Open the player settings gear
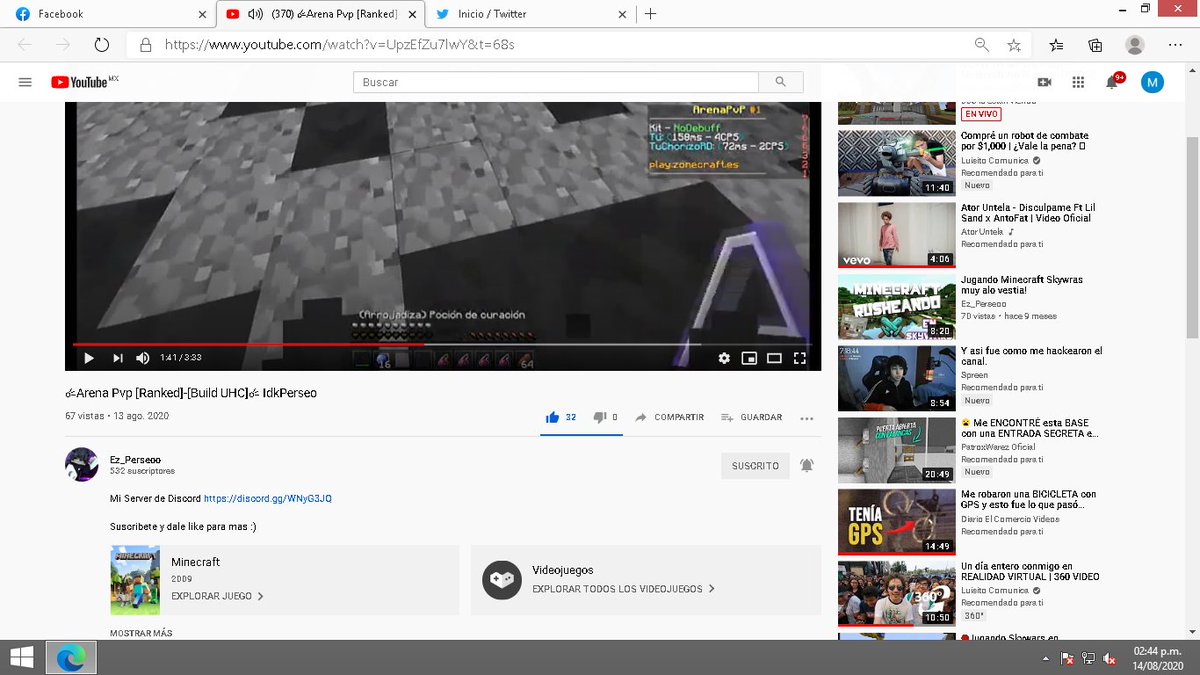 tap(724, 357)
